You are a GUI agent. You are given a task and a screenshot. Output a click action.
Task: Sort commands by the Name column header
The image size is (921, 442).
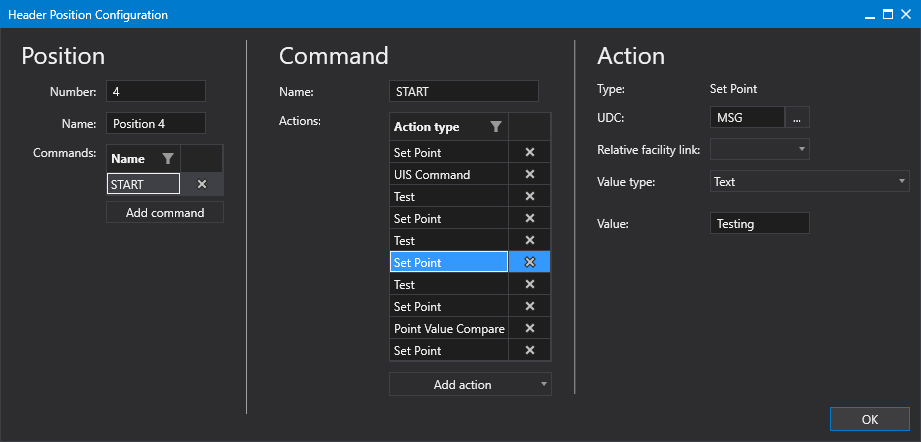(x=128, y=158)
